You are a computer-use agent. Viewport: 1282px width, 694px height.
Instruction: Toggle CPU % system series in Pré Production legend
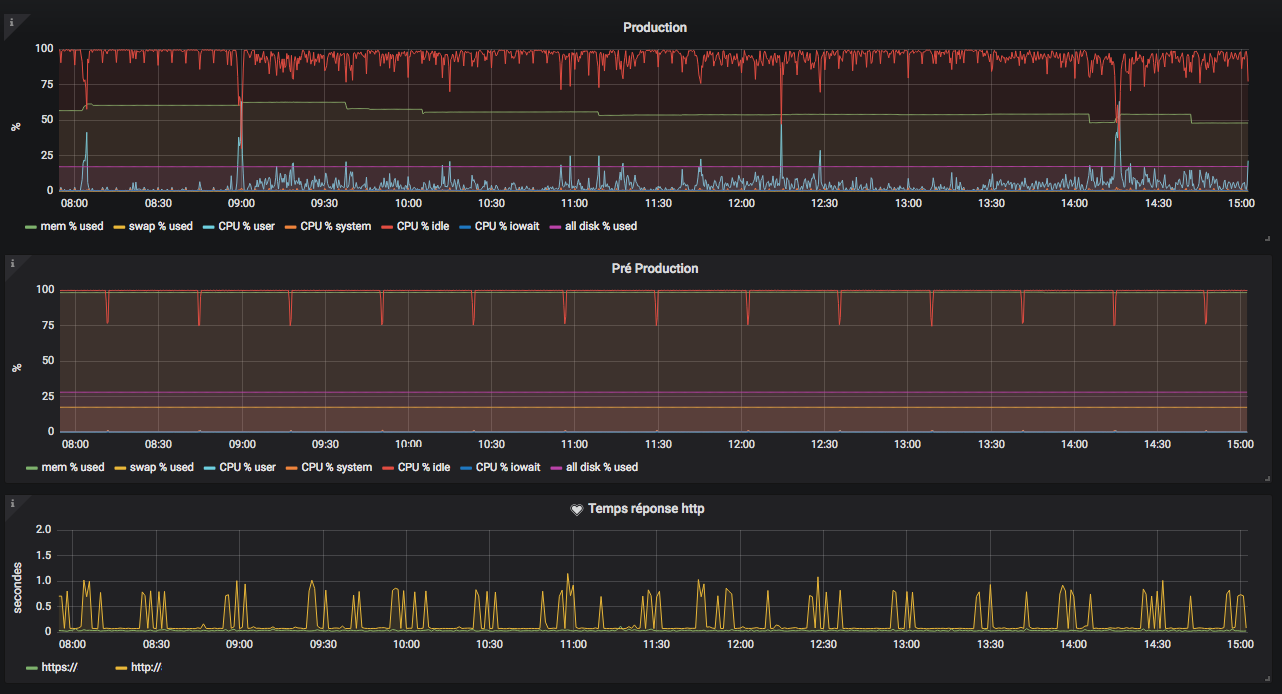point(336,467)
